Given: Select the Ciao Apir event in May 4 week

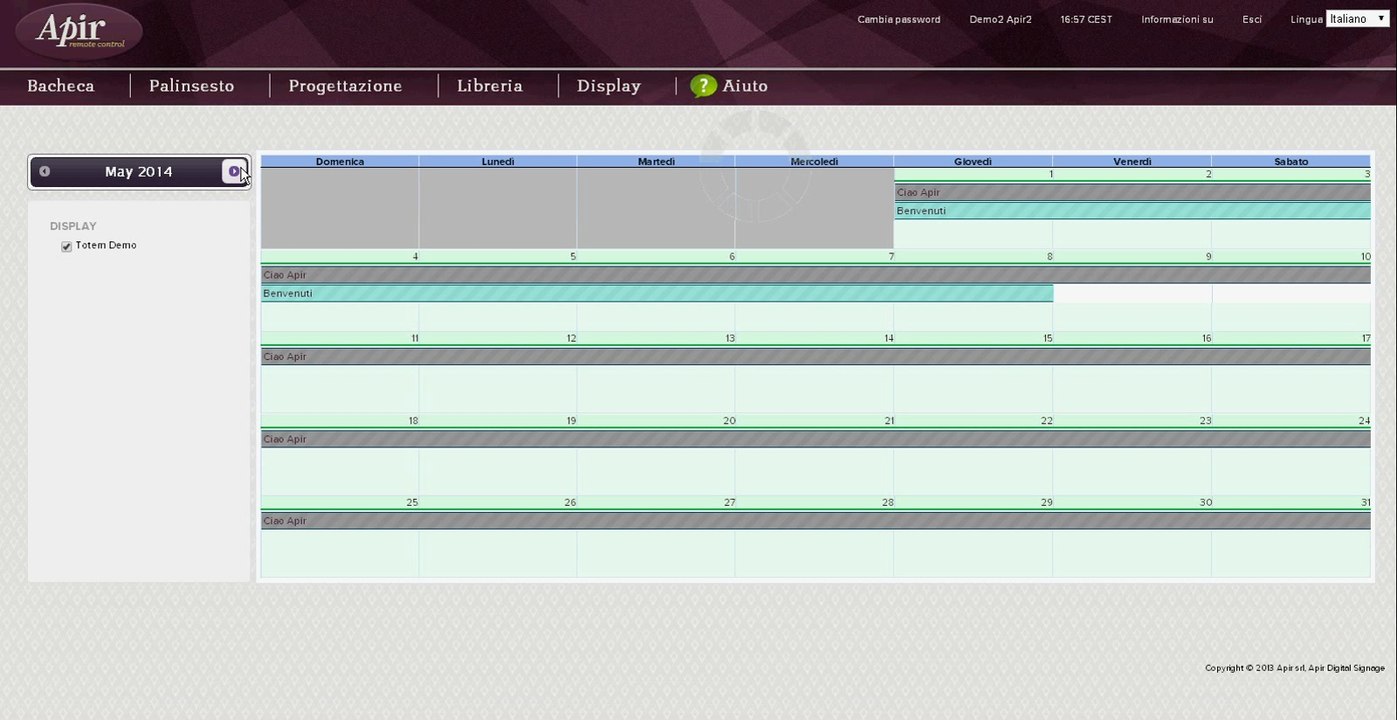Looking at the screenshot, I should coord(816,275).
